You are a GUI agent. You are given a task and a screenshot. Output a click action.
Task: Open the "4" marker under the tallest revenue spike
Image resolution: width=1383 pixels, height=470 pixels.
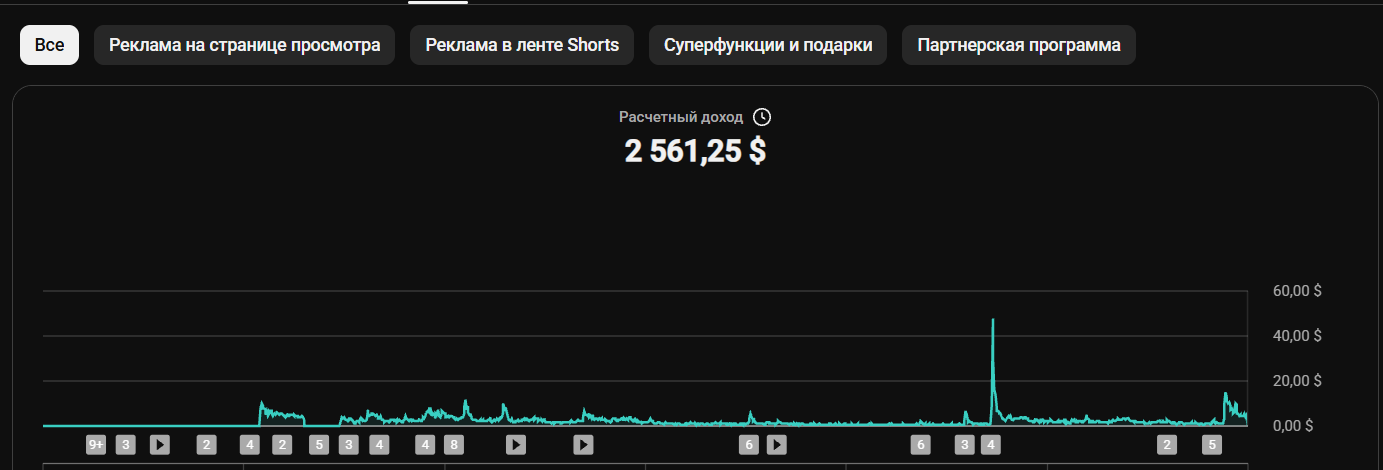coord(991,445)
